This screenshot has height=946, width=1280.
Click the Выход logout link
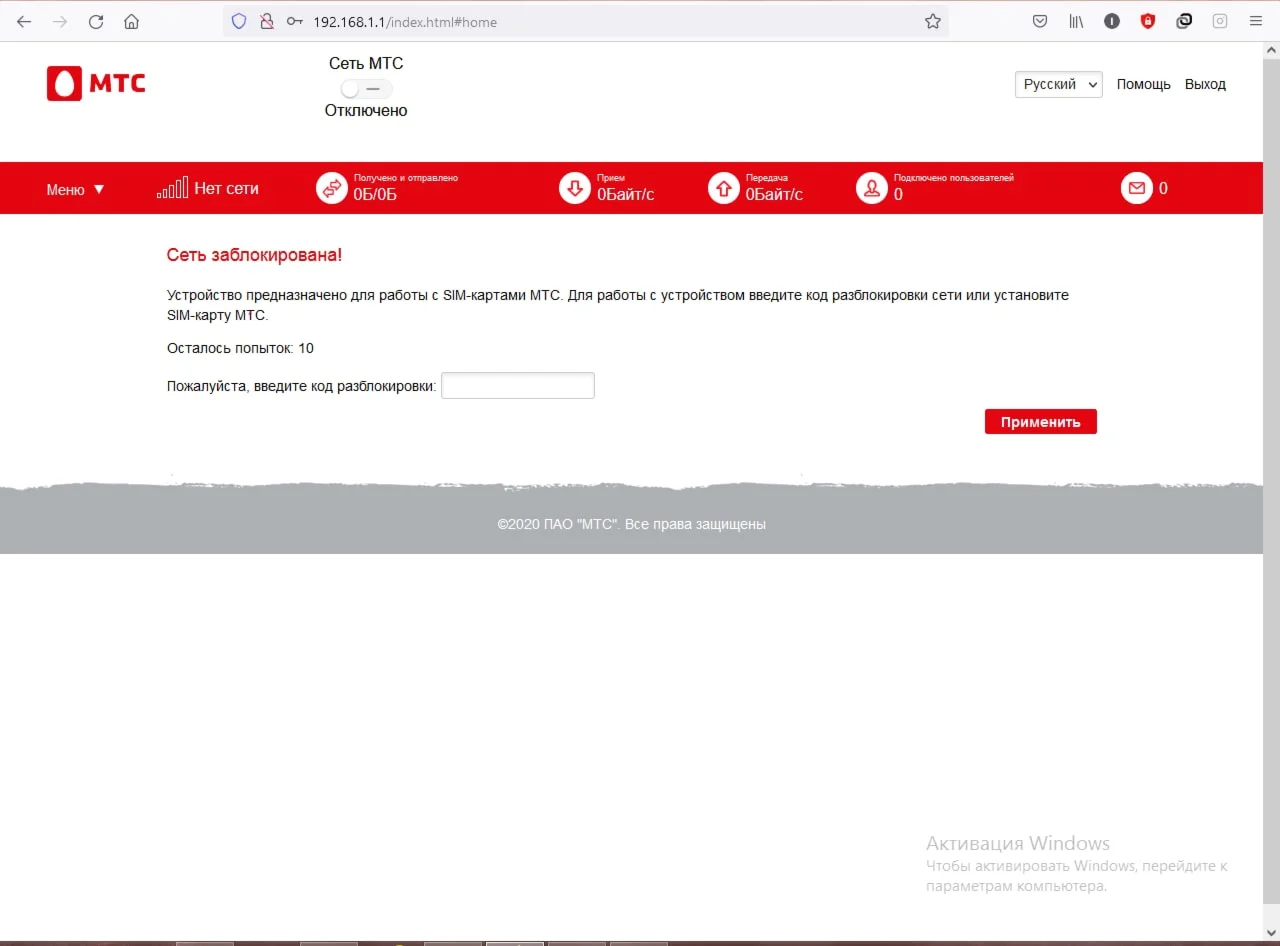click(x=1205, y=84)
